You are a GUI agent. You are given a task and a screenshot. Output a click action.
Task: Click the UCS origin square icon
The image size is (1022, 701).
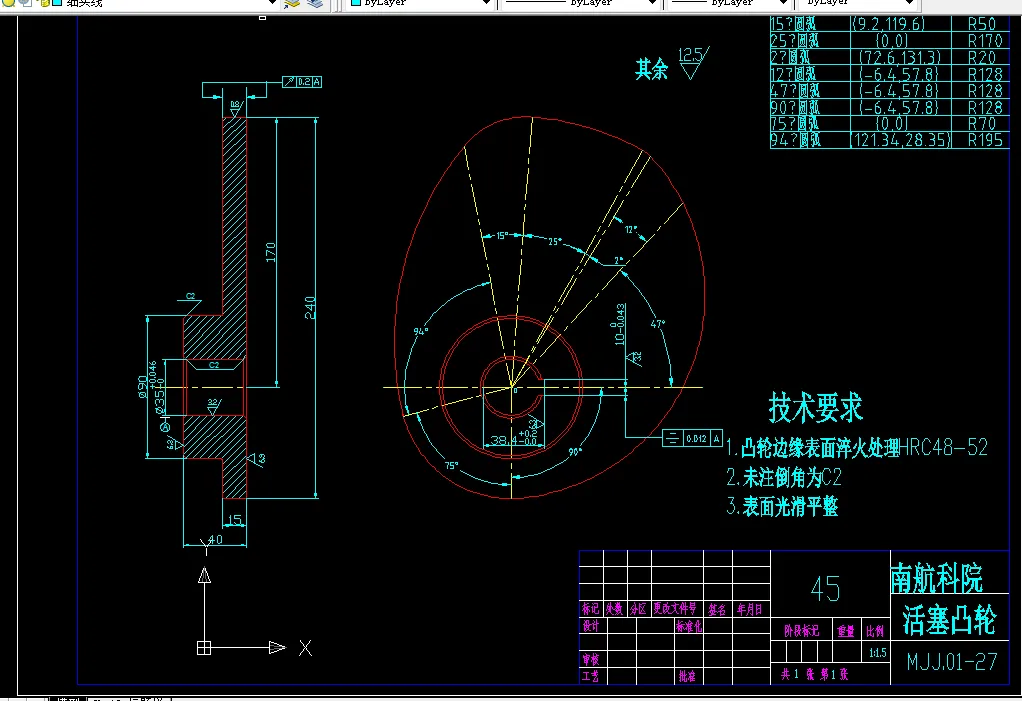[x=204, y=648]
